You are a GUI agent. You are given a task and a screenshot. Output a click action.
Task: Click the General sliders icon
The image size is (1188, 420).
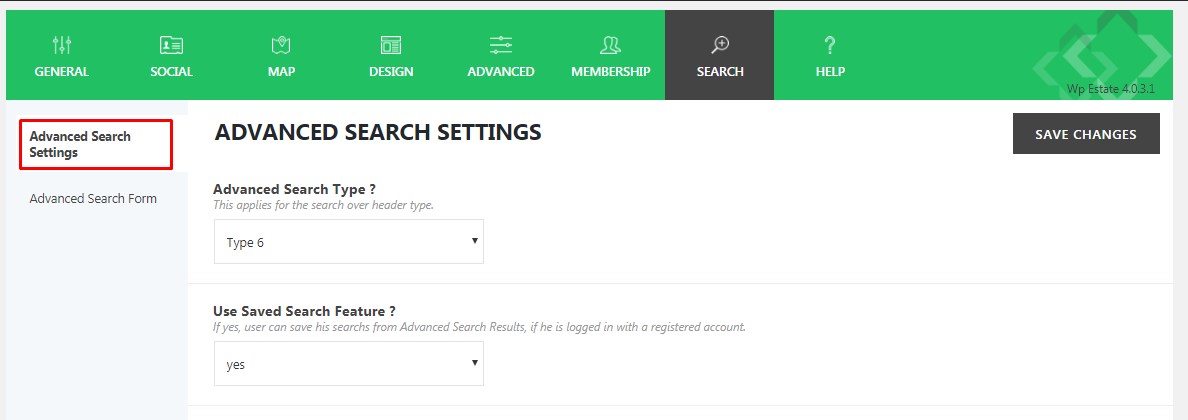(x=61, y=45)
